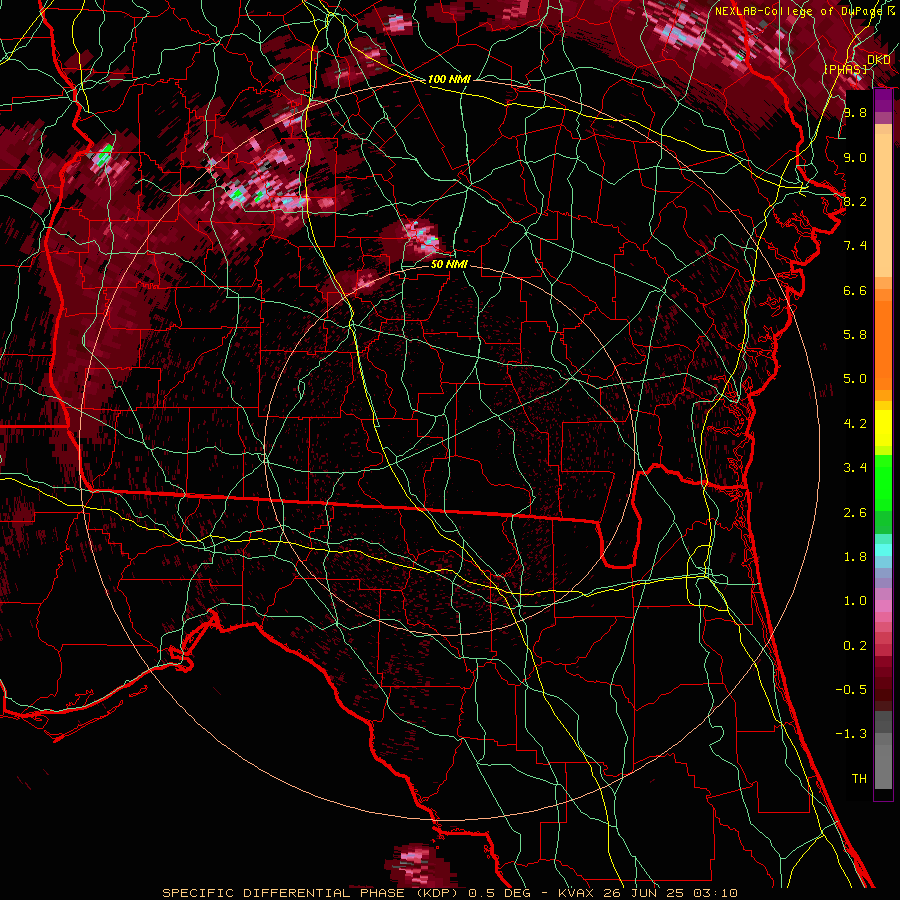Click the [PHAS] units label
900x900 pixels.
[845, 69]
